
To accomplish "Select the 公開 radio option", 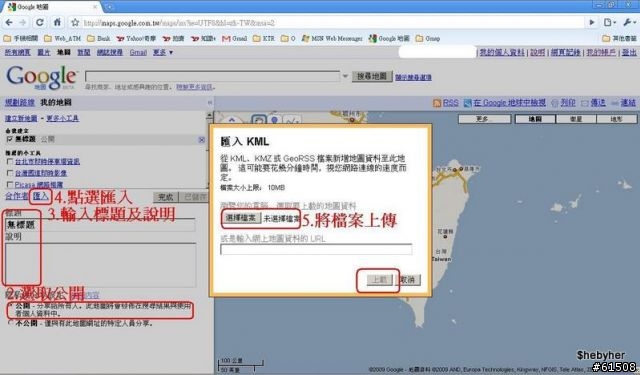I will pos(11,305).
